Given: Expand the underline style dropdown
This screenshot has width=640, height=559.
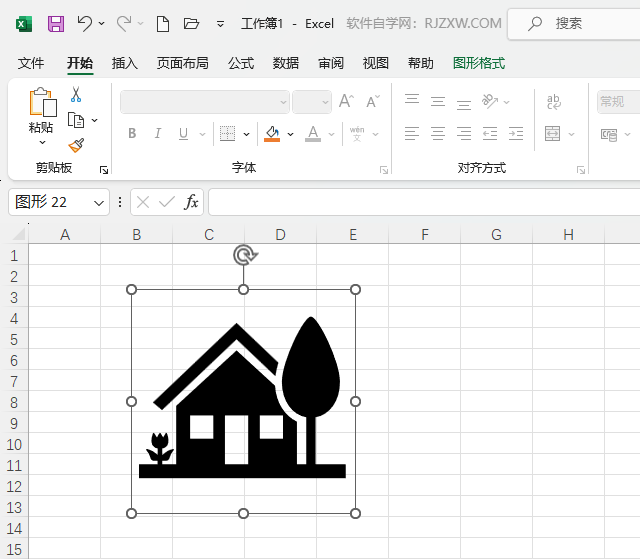Looking at the screenshot, I should 202,134.
